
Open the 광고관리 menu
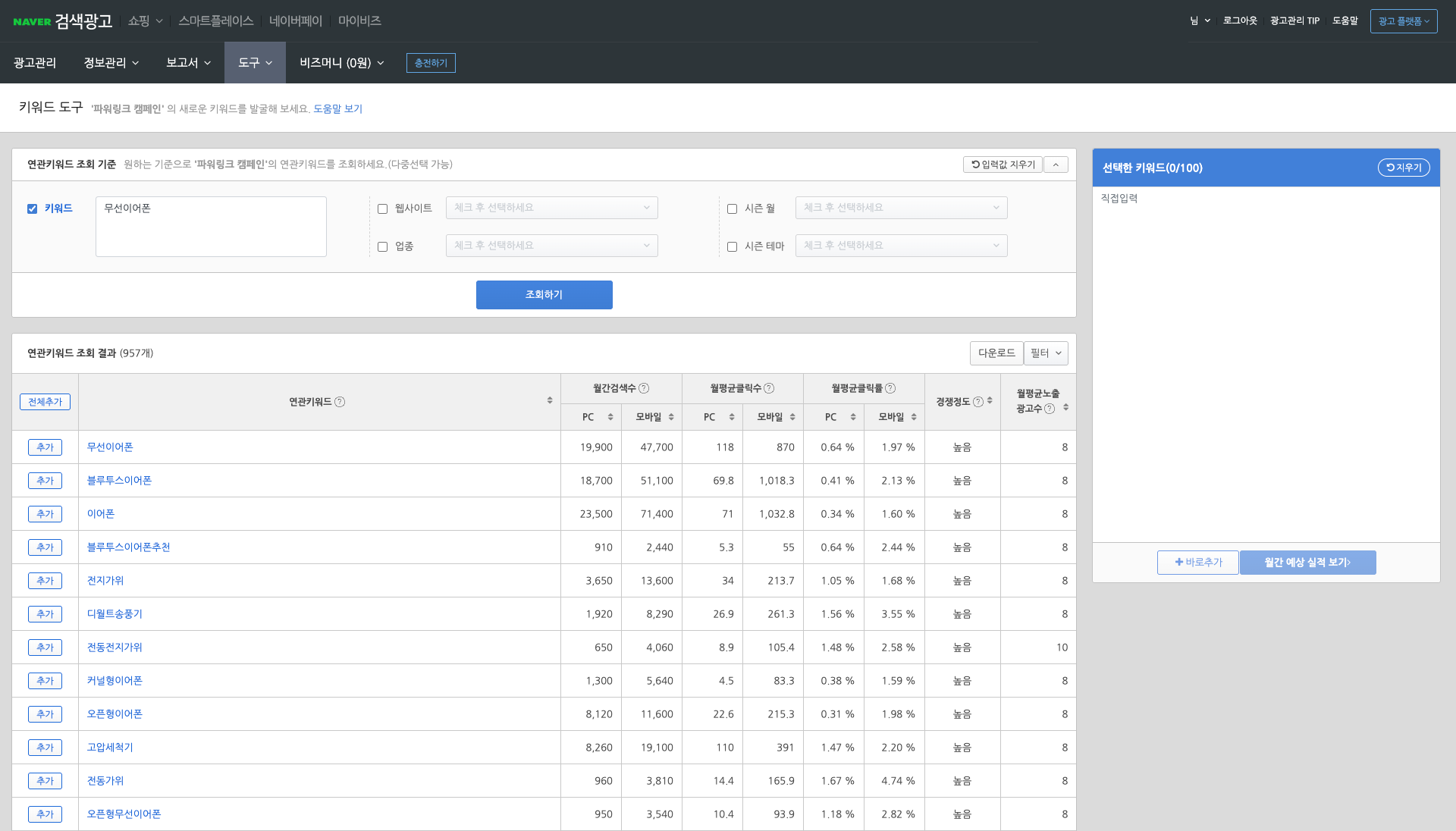pos(35,63)
